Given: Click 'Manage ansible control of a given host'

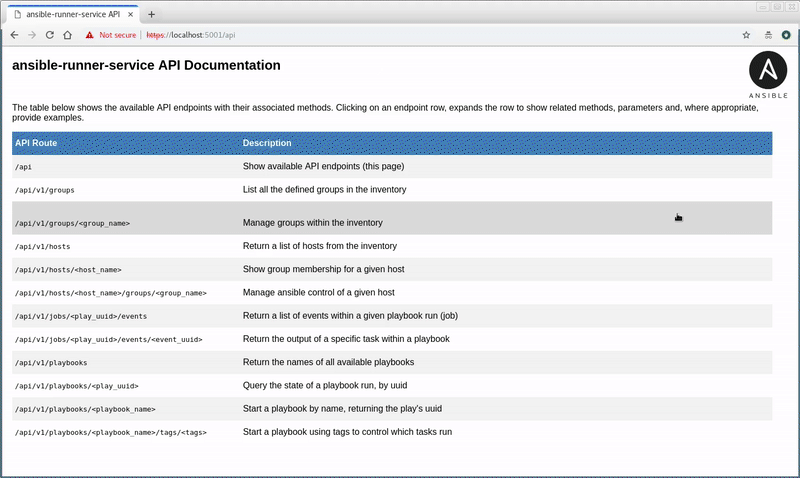Looking at the screenshot, I should 319,292.
